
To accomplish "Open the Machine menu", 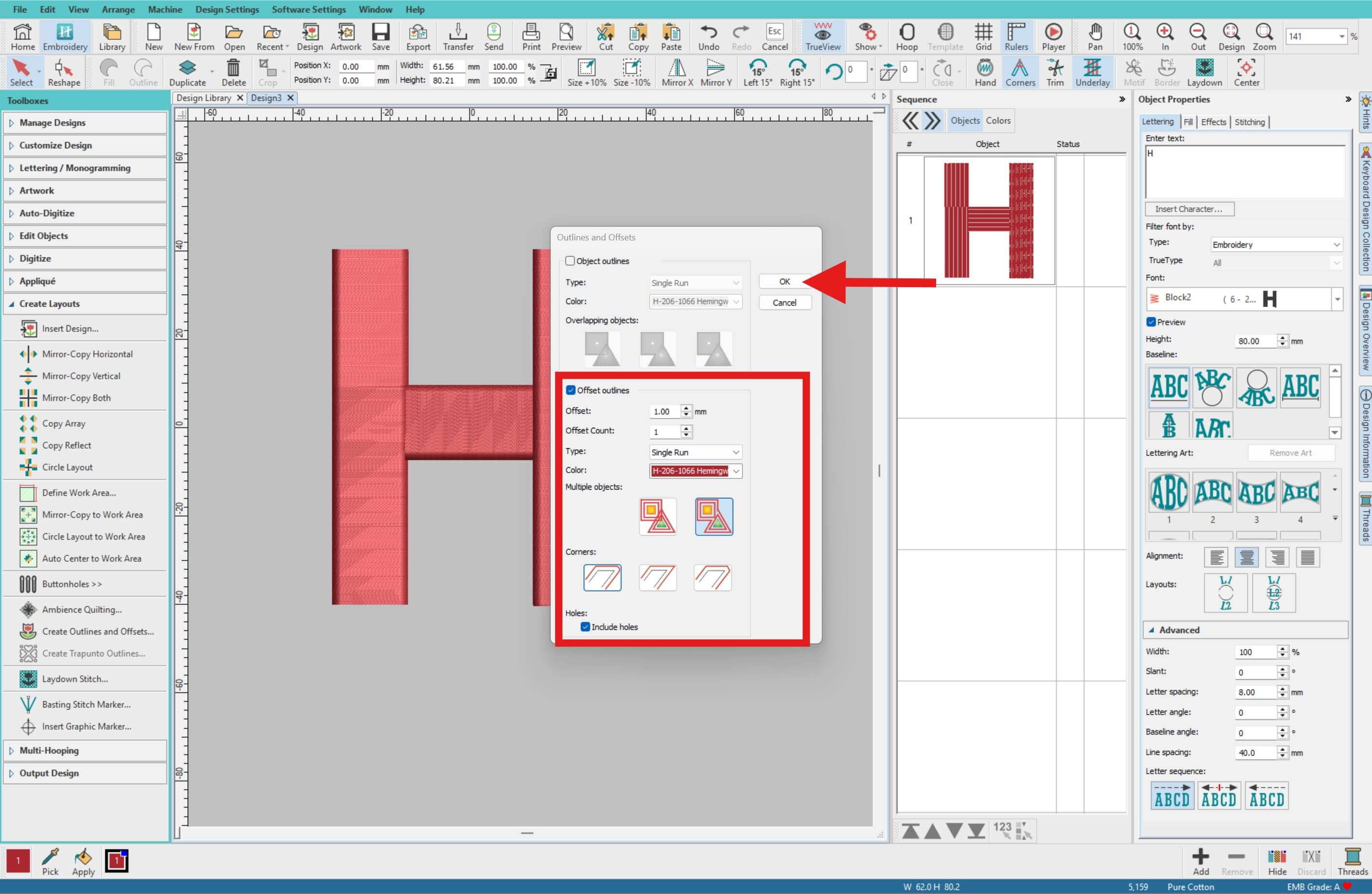I will (x=165, y=9).
